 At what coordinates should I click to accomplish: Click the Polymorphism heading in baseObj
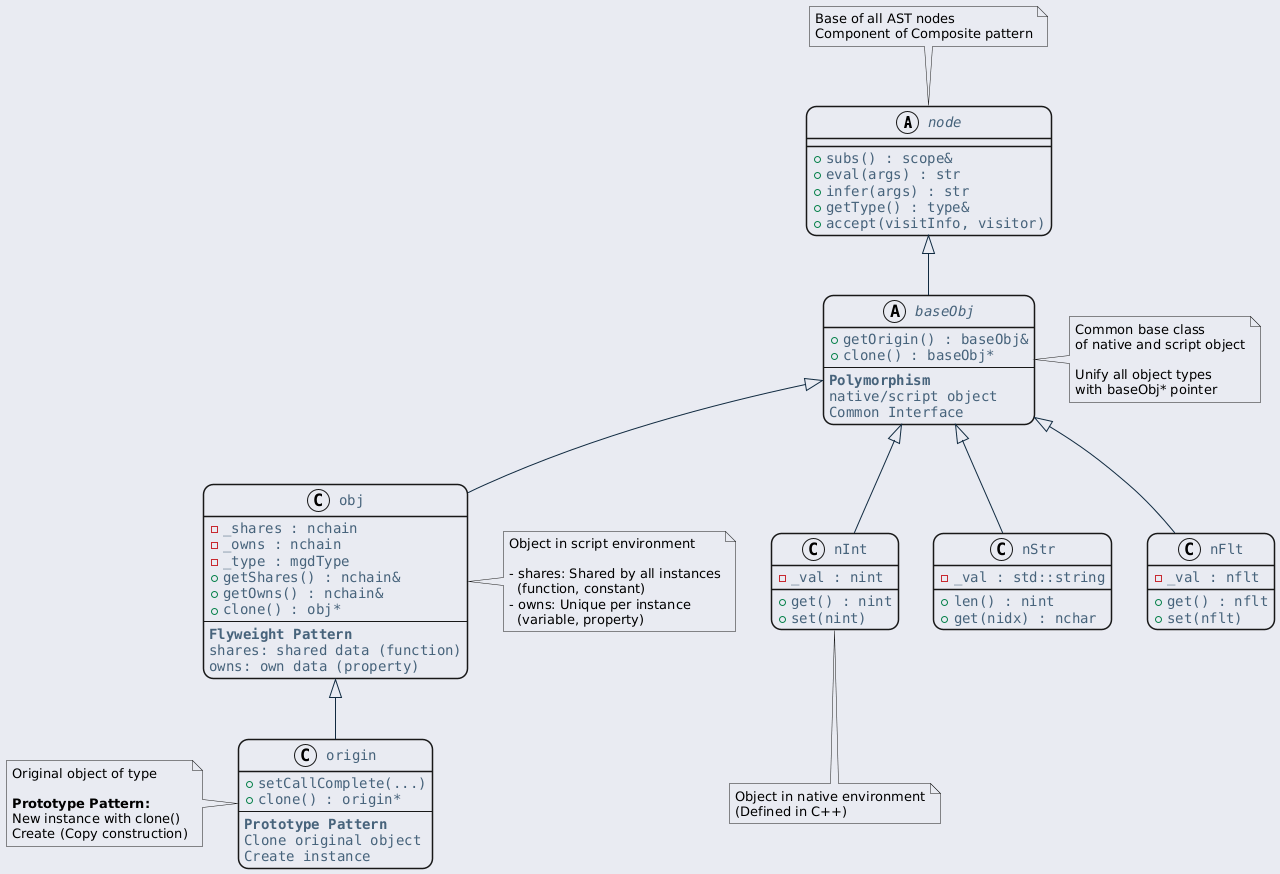pos(880,381)
